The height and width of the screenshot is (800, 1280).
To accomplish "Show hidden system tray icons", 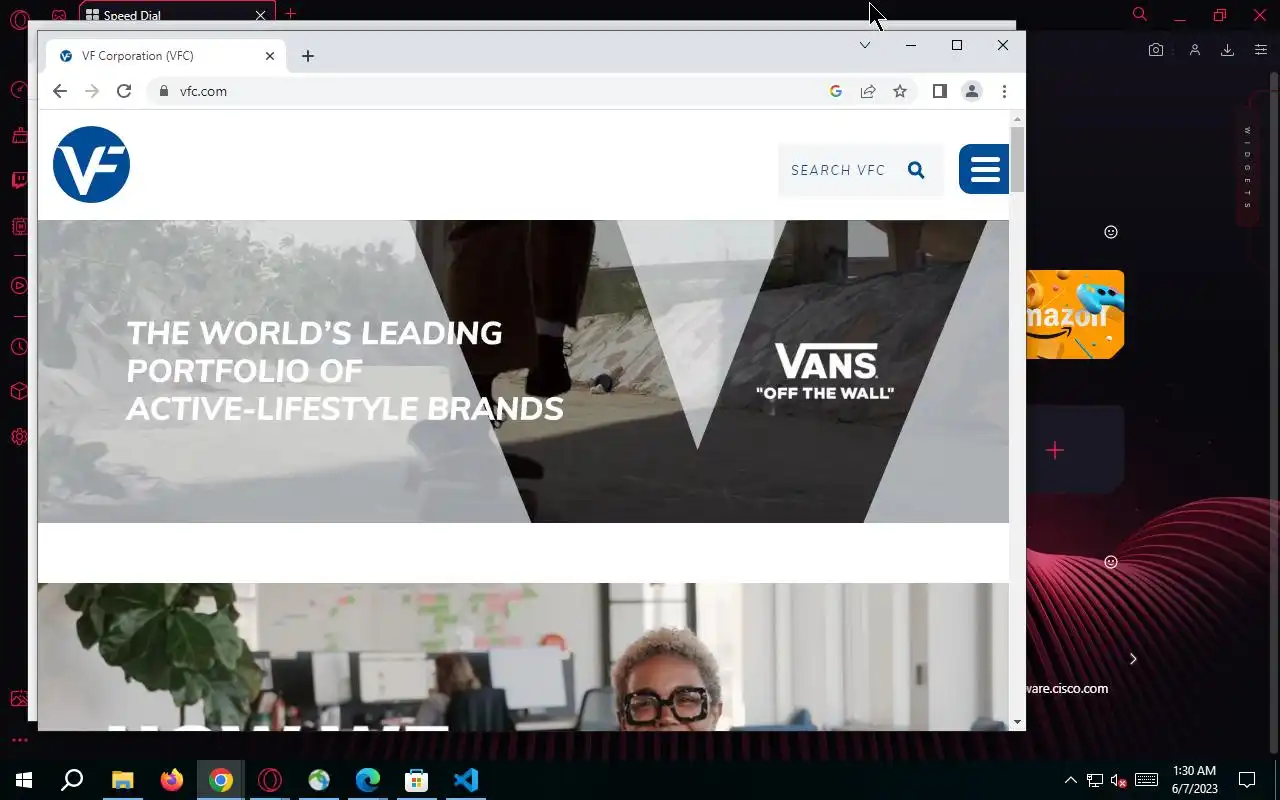I will pos(1070,780).
